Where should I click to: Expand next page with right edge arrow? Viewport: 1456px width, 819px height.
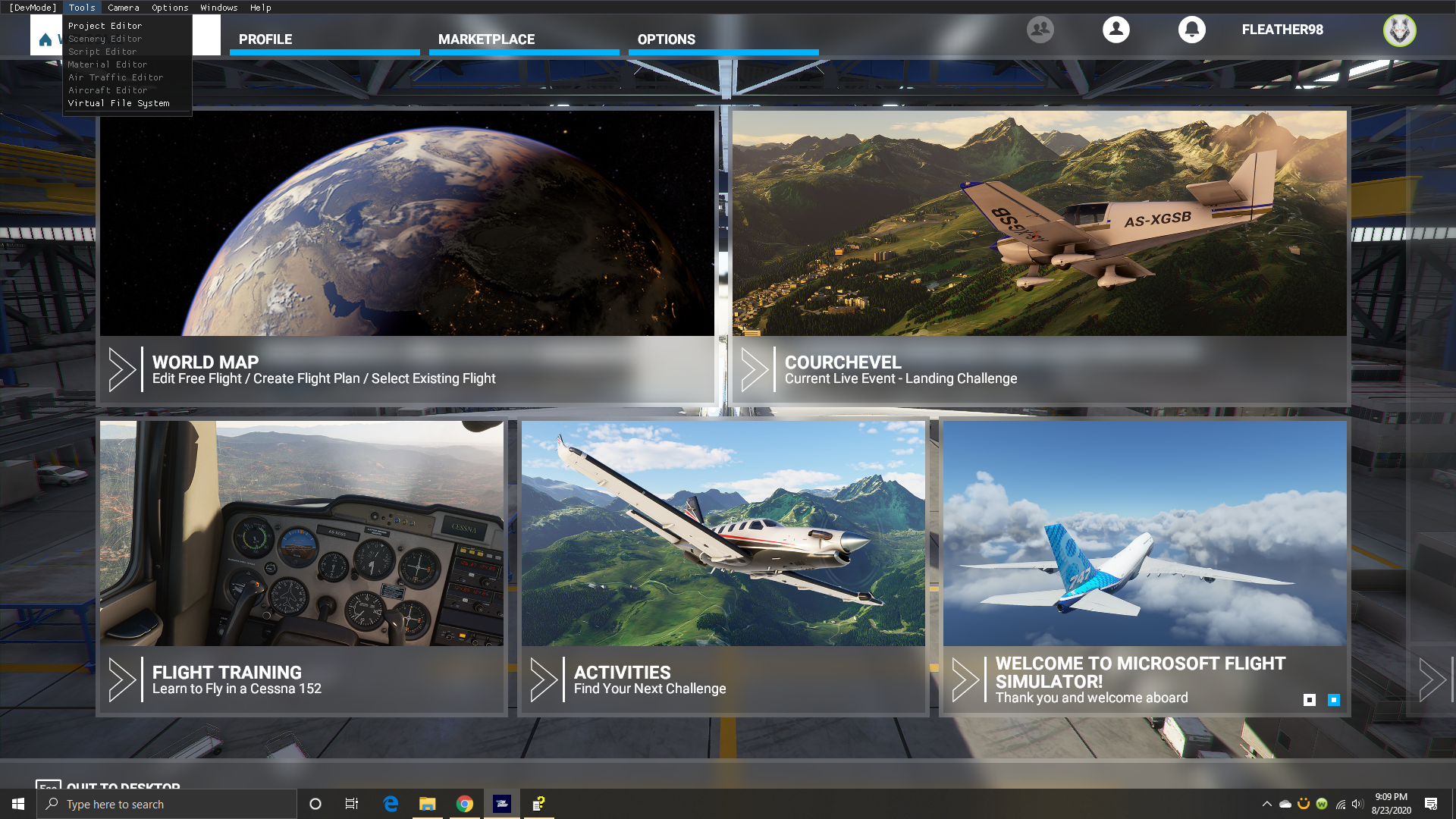[x=1432, y=679]
